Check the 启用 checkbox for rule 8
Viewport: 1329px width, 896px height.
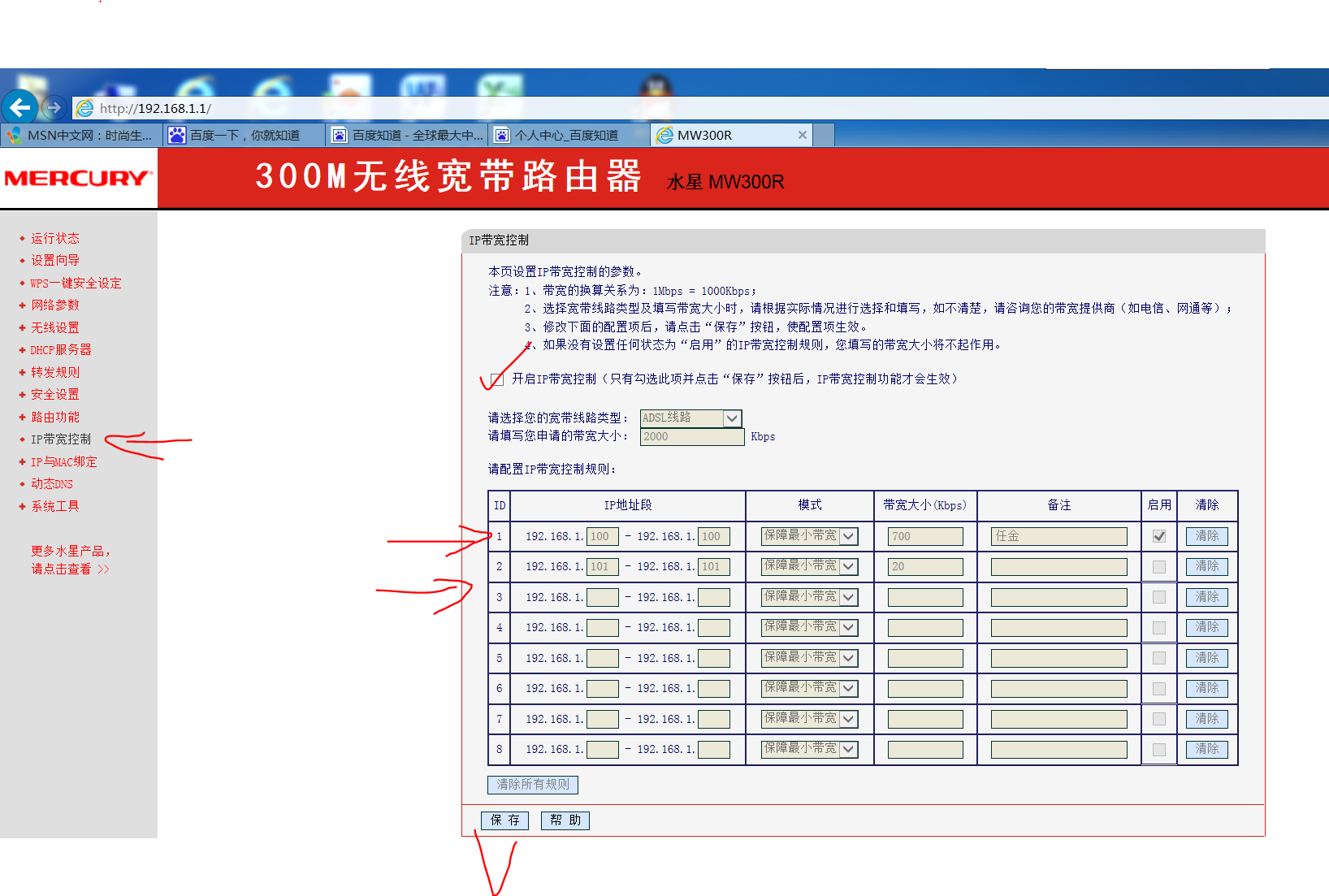1159,749
